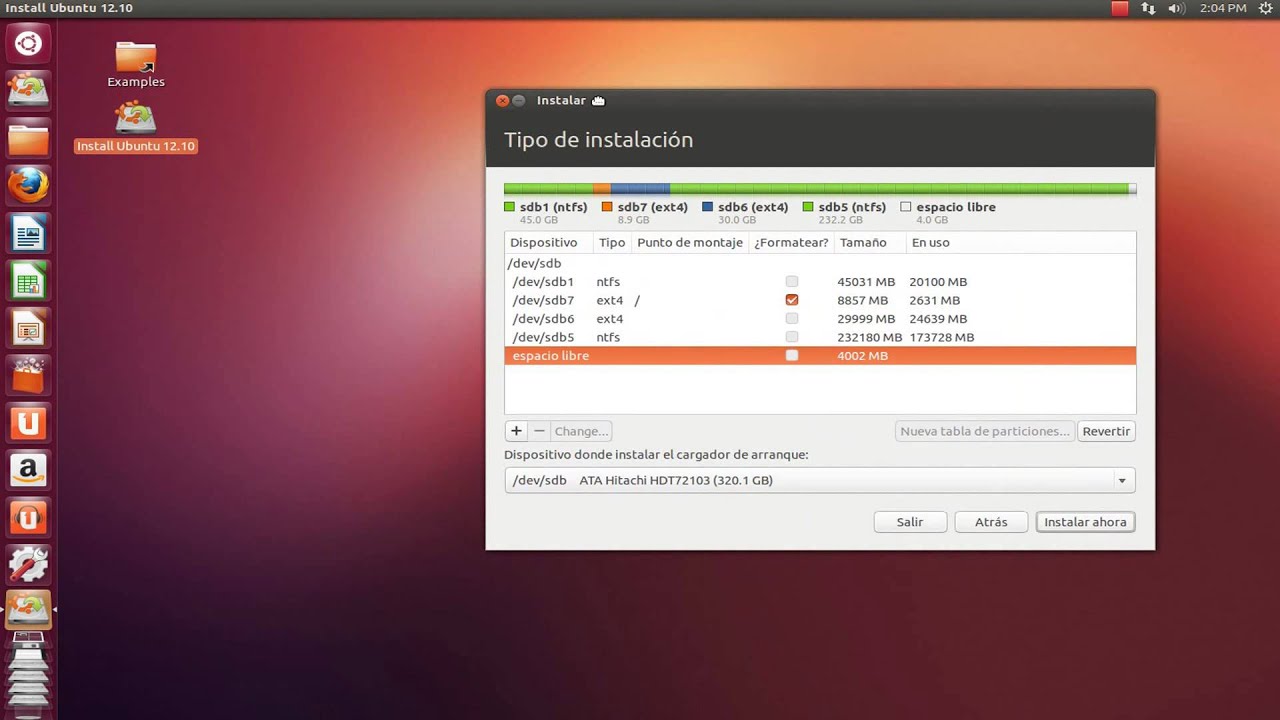Click the Salir button
The width and height of the screenshot is (1280, 720).
click(x=910, y=522)
